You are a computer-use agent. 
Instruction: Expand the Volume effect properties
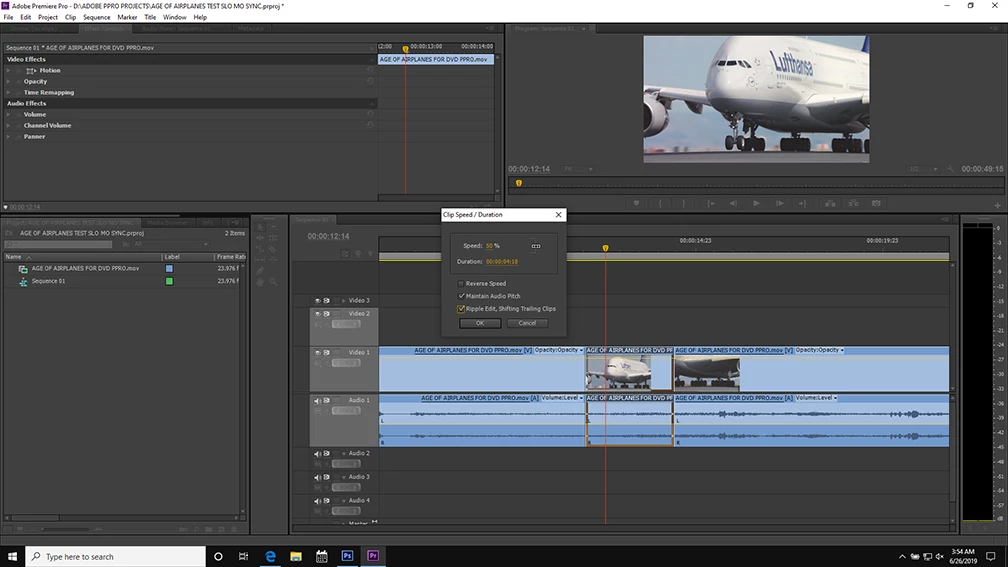click(8, 114)
